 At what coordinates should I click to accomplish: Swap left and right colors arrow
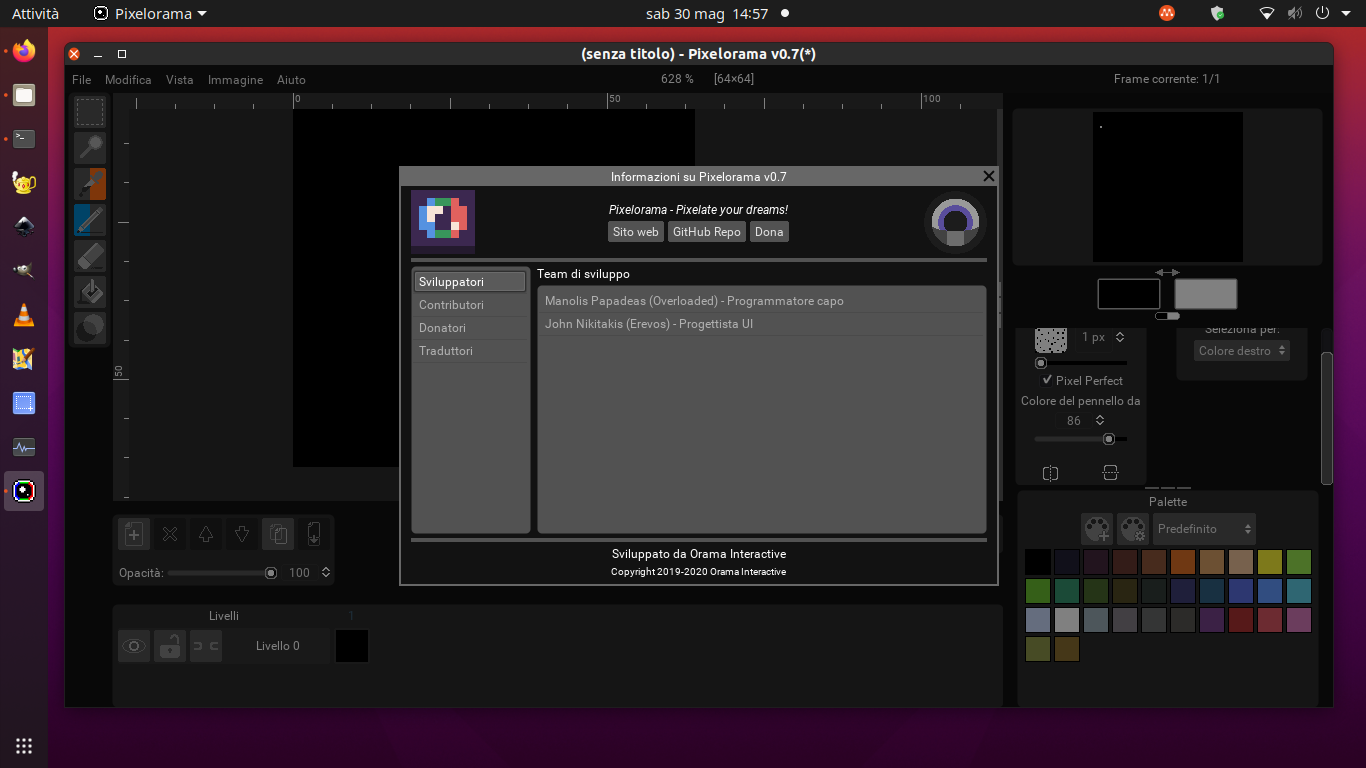tap(1167, 272)
